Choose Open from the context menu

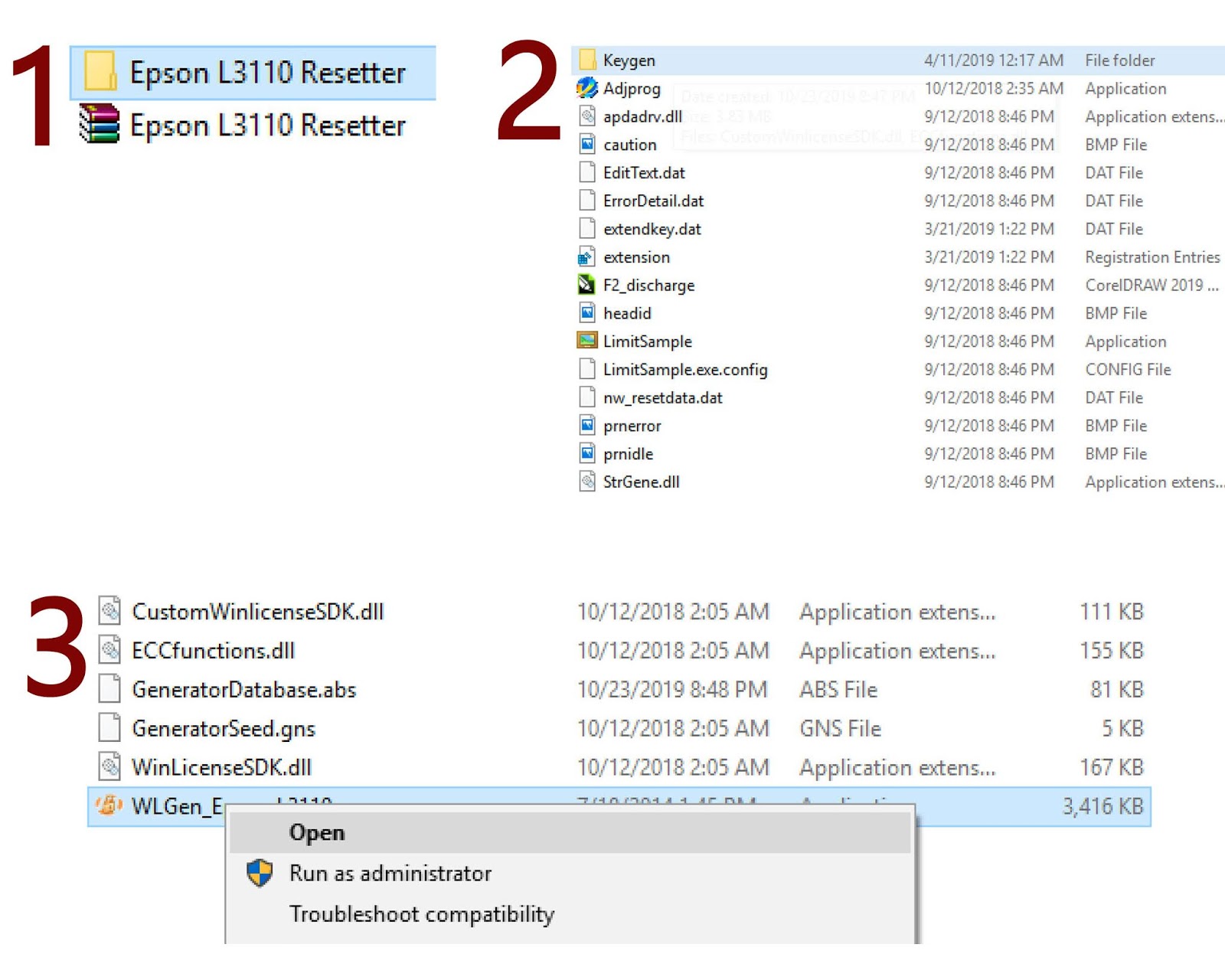coord(317,833)
